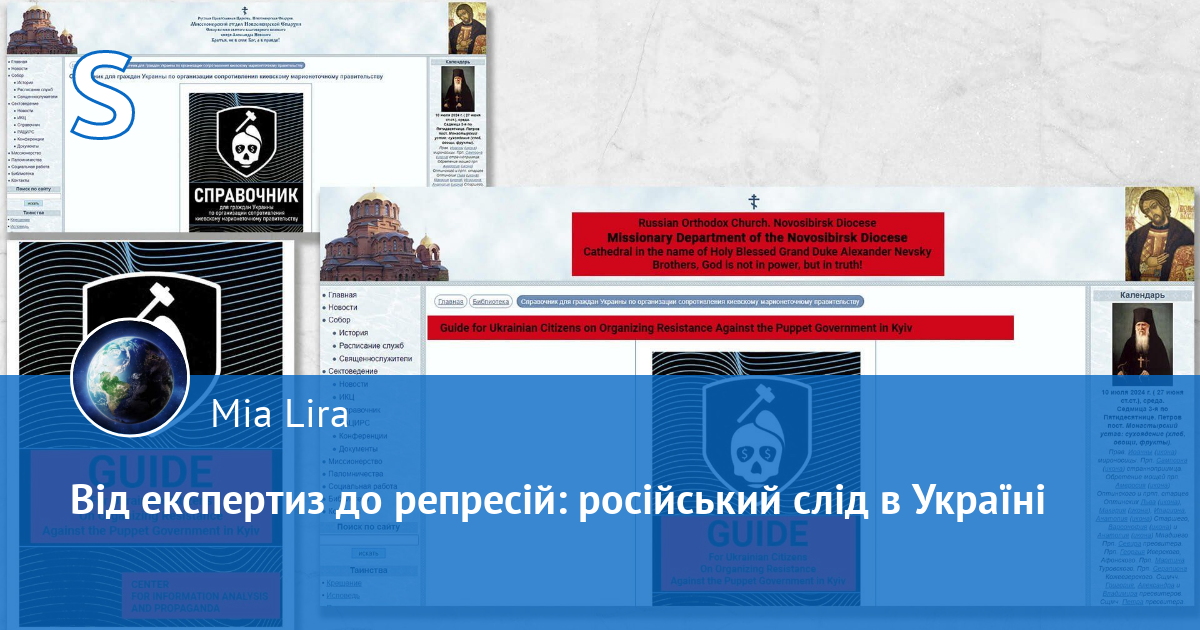Image resolution: width=1200 pixels, height=630 pixels.
Task: Click the red Guide for Ukrainian Citizens title
Action: coord(720,328)
